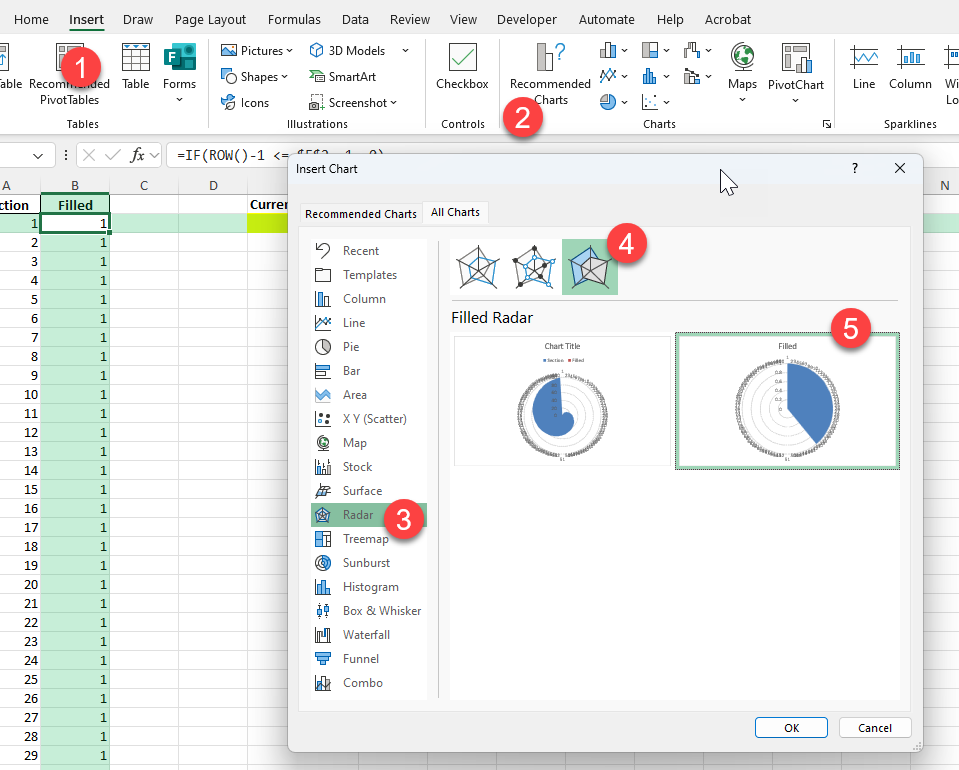Select X Y (Scatter) chart type

(x=368, y=419)
